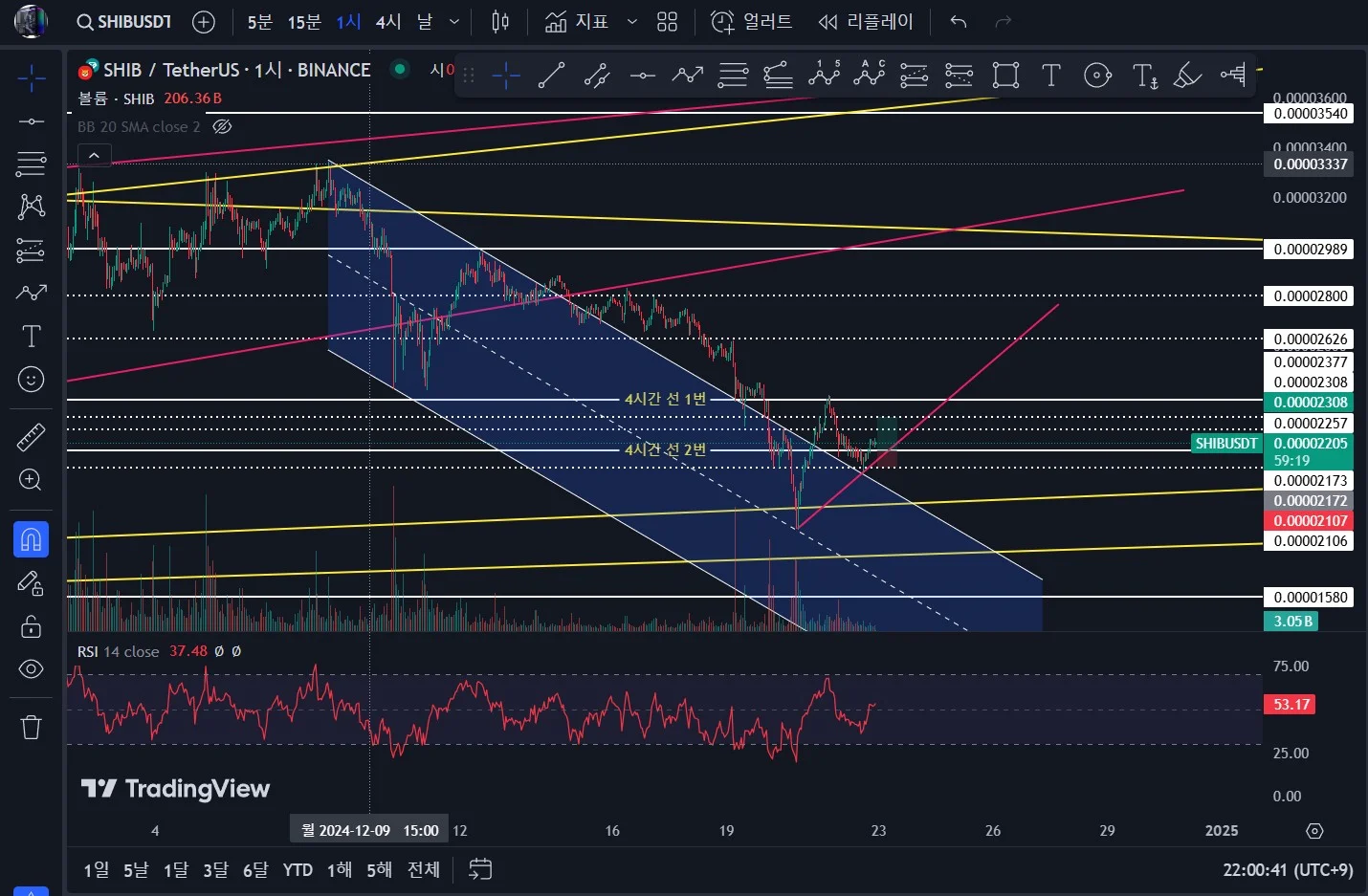
Task: Toggle lock all drawing tools
Action: [x=31, y=626]
